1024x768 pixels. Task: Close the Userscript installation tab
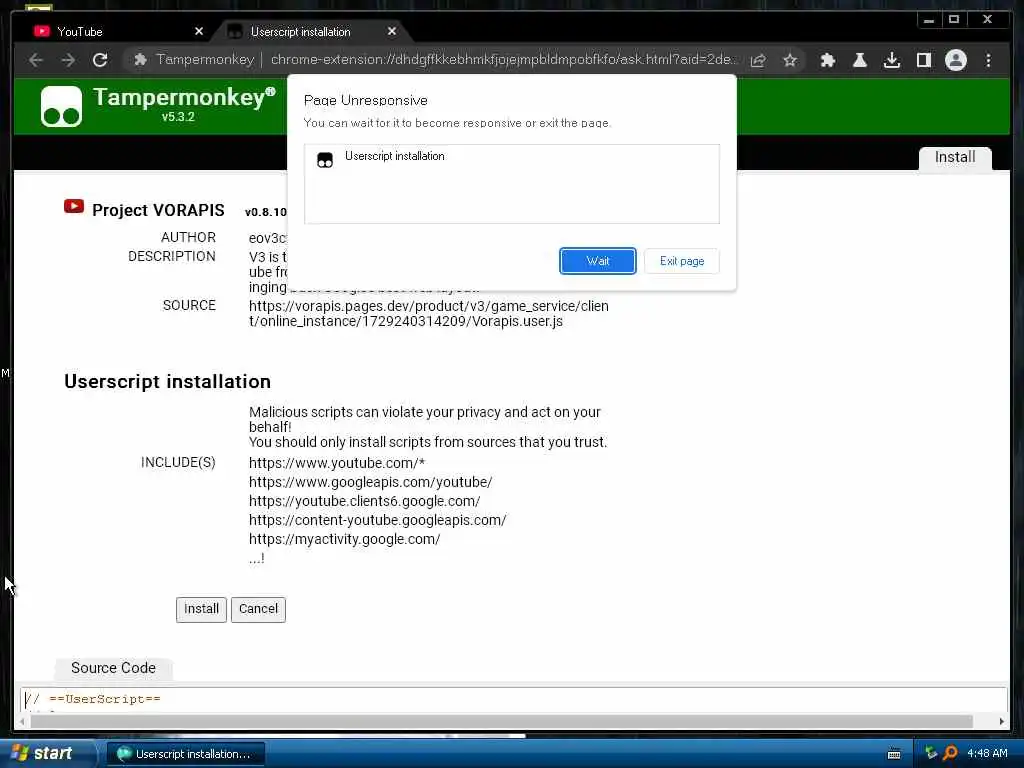click(x=392, y=31)
